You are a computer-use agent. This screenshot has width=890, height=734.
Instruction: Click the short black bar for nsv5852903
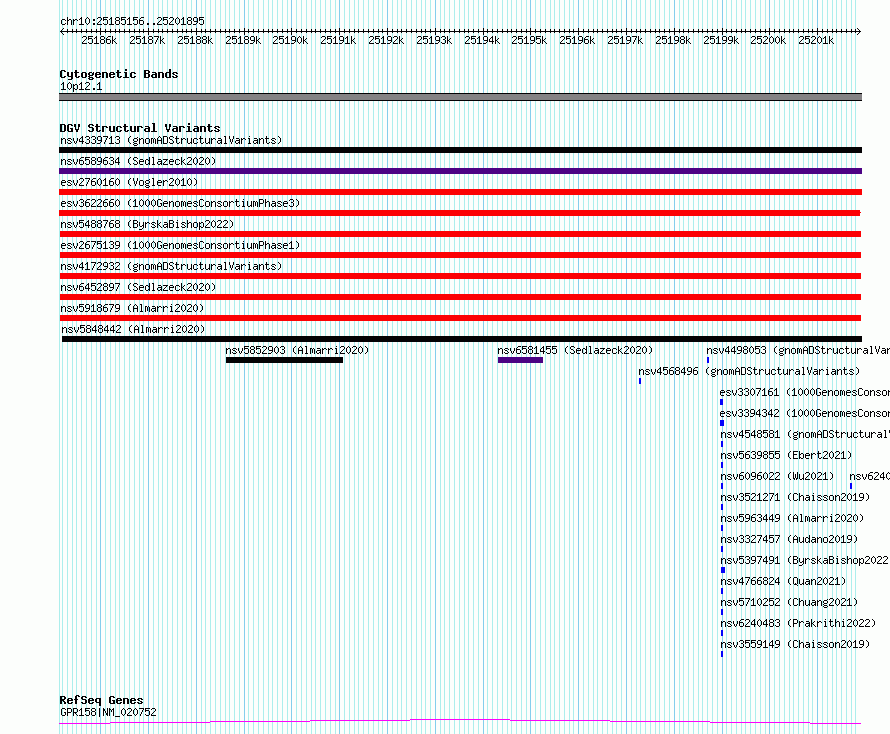tap(284, 360)
